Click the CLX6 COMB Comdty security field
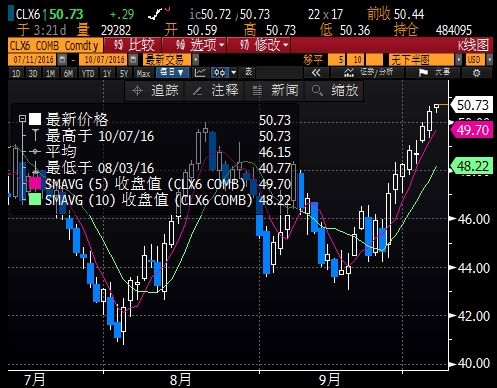The height and width of the screenshot is (388, 497). point(55,45)
